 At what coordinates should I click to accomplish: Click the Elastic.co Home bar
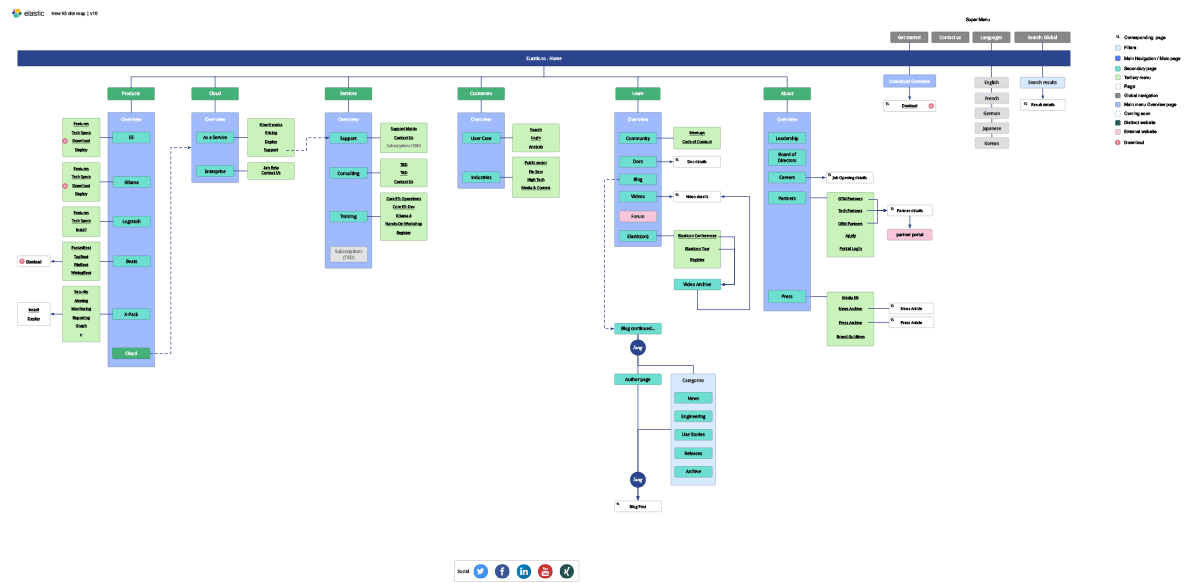[544, 58]
